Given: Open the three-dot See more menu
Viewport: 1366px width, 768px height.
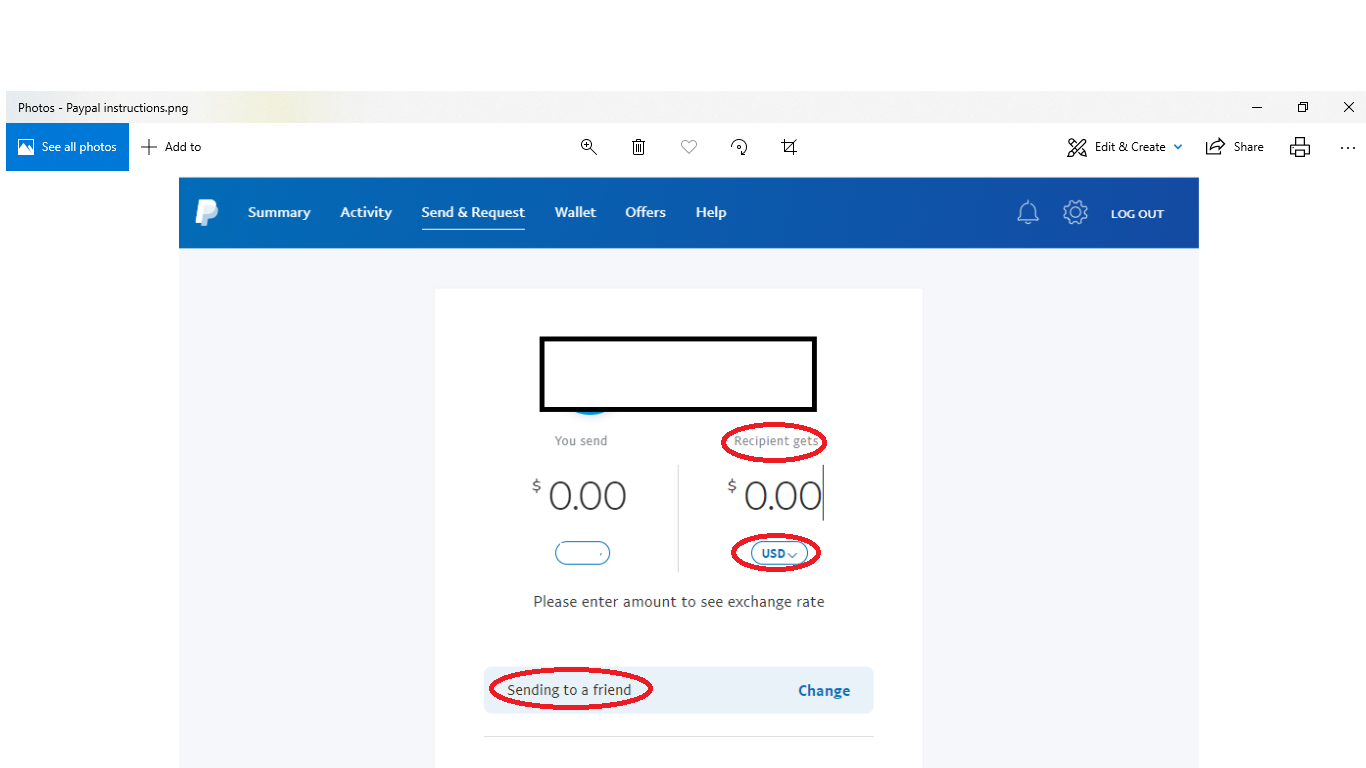Looking at the screenshot, I should [x=1348, y=147].
